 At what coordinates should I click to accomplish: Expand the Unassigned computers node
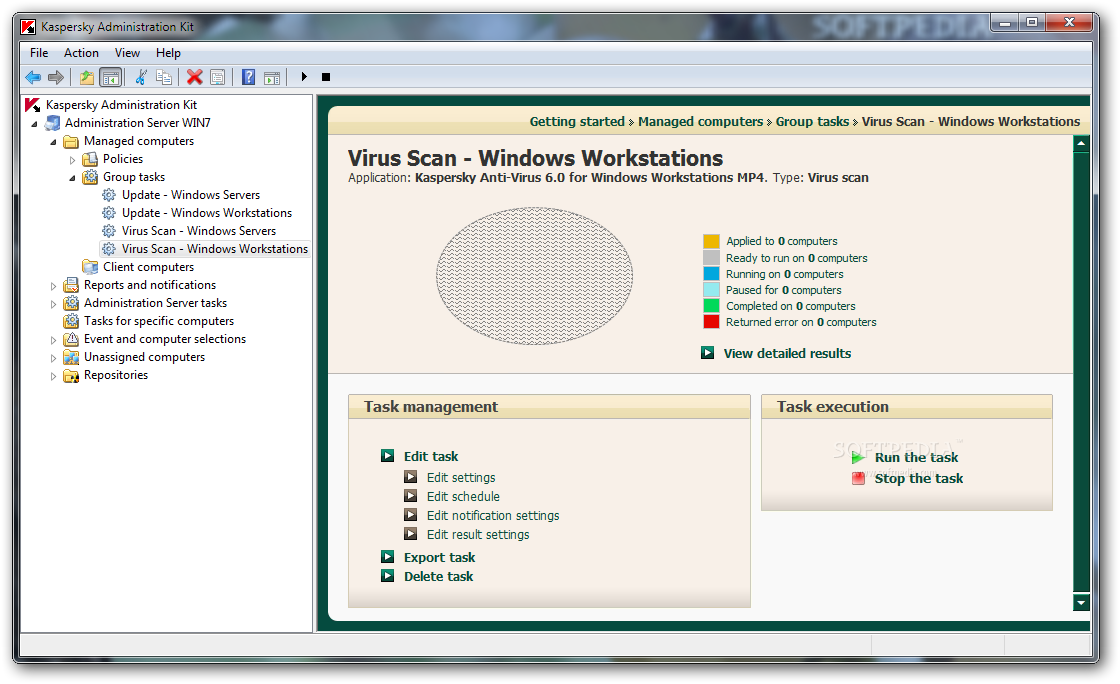point(53,358)
